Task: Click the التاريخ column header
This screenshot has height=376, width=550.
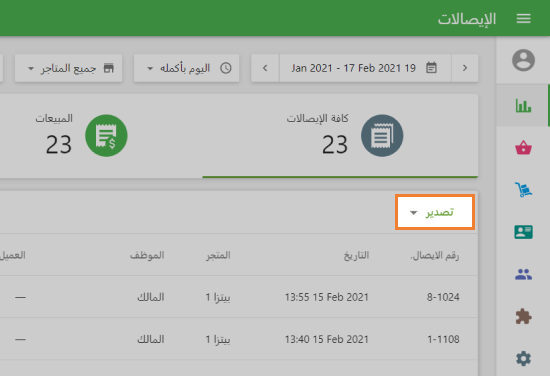Action: (x=356, y=255)
